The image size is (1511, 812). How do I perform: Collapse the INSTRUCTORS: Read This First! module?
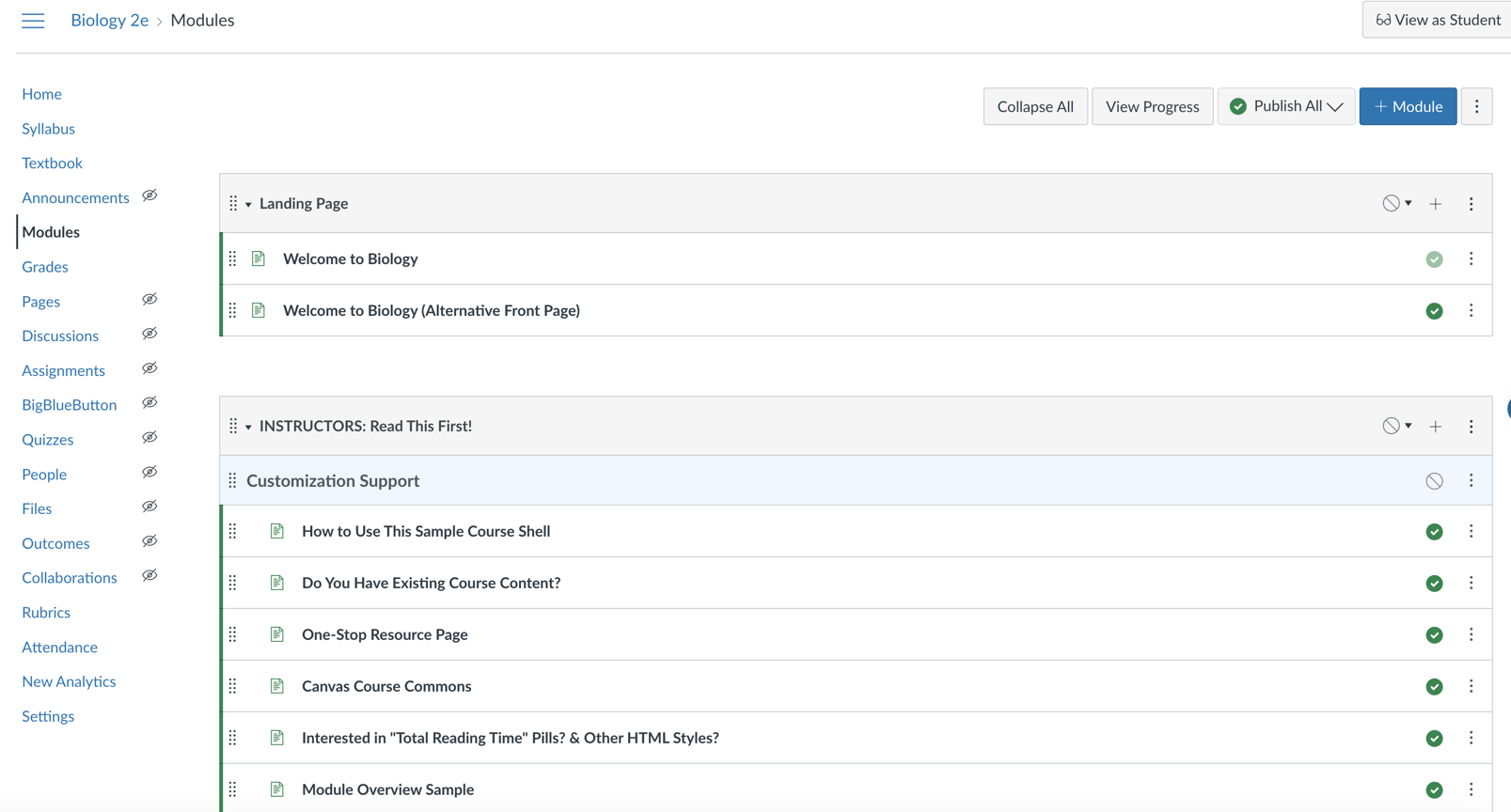point(248,427)
